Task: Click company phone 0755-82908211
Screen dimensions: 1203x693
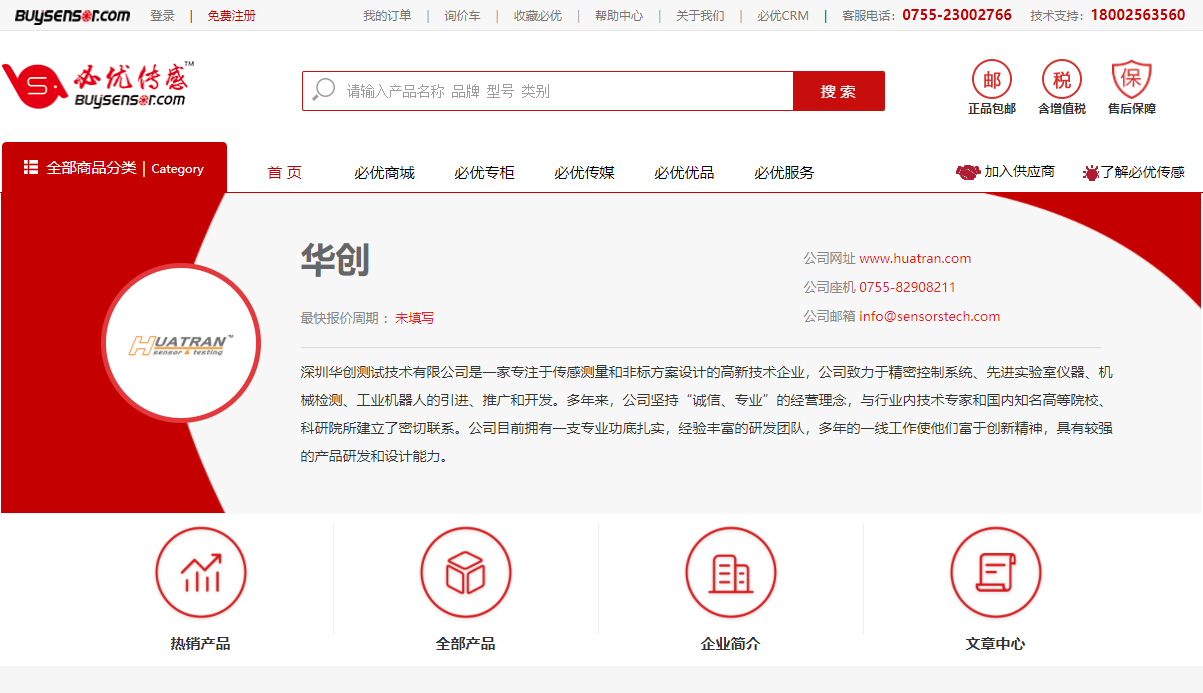Action: pyautogui.click(x=907, y=287)
